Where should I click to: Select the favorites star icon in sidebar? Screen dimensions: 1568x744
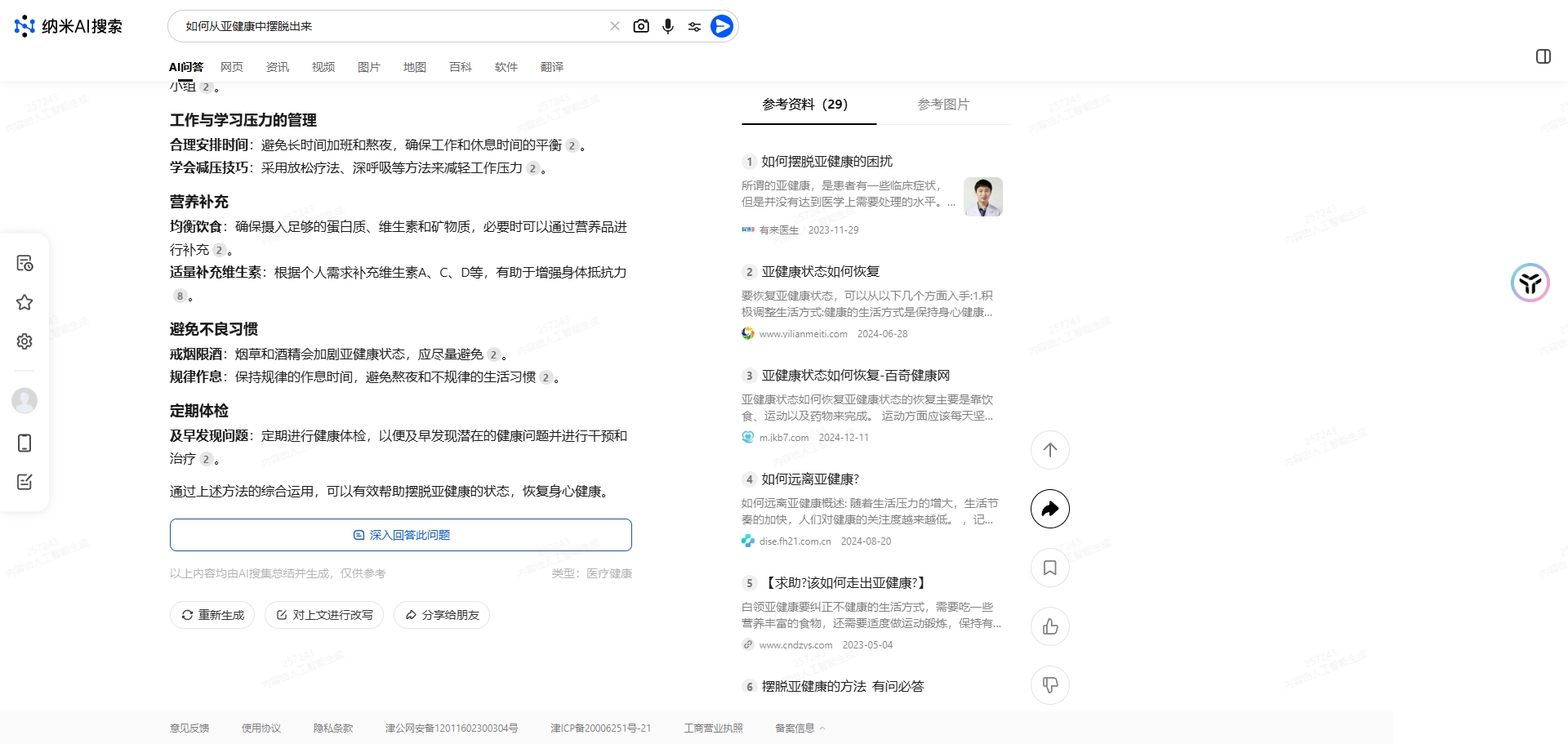[24, 302]
